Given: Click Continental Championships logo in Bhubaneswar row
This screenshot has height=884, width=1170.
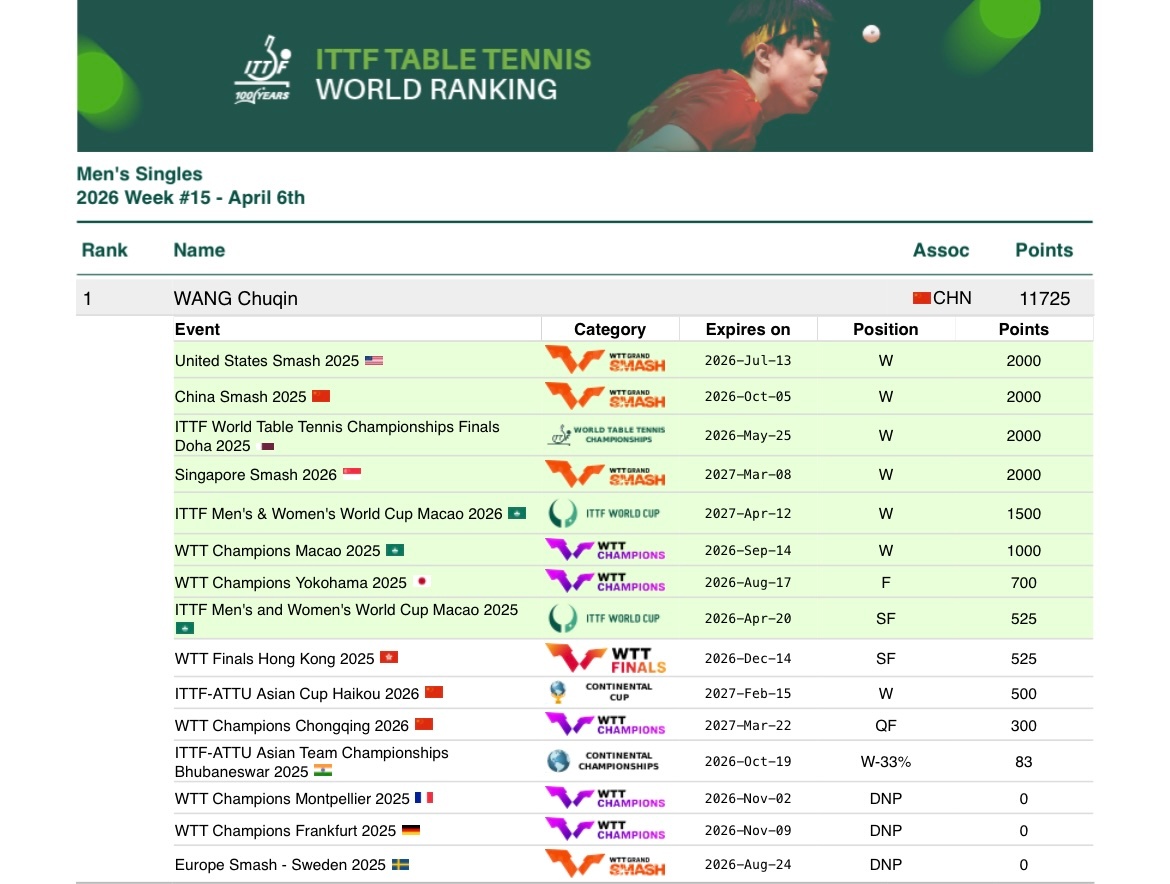Looking at the screenshot, I should pos(603,761).
